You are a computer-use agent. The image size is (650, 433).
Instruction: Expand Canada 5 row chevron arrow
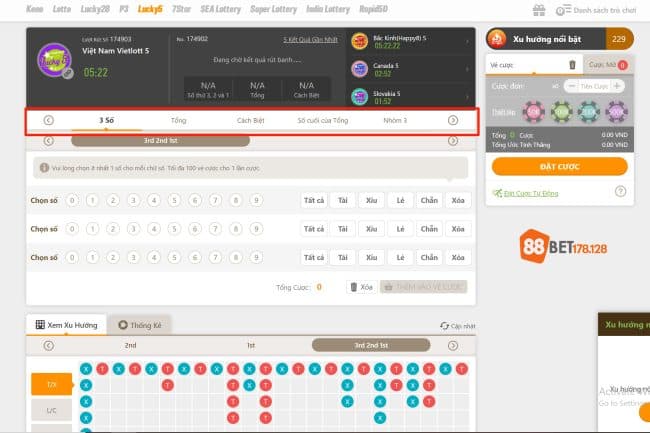(467, 69)
